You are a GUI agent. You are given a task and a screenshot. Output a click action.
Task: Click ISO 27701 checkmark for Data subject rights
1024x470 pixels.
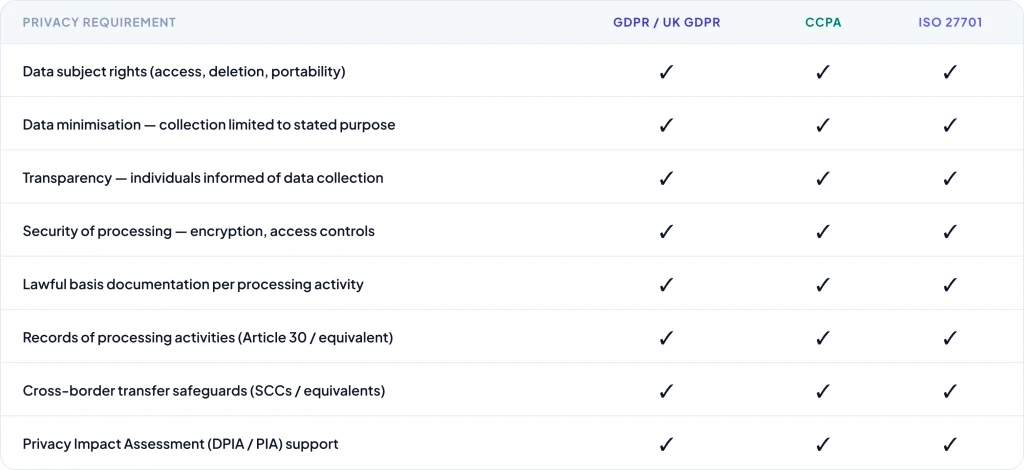pos(950,72)
